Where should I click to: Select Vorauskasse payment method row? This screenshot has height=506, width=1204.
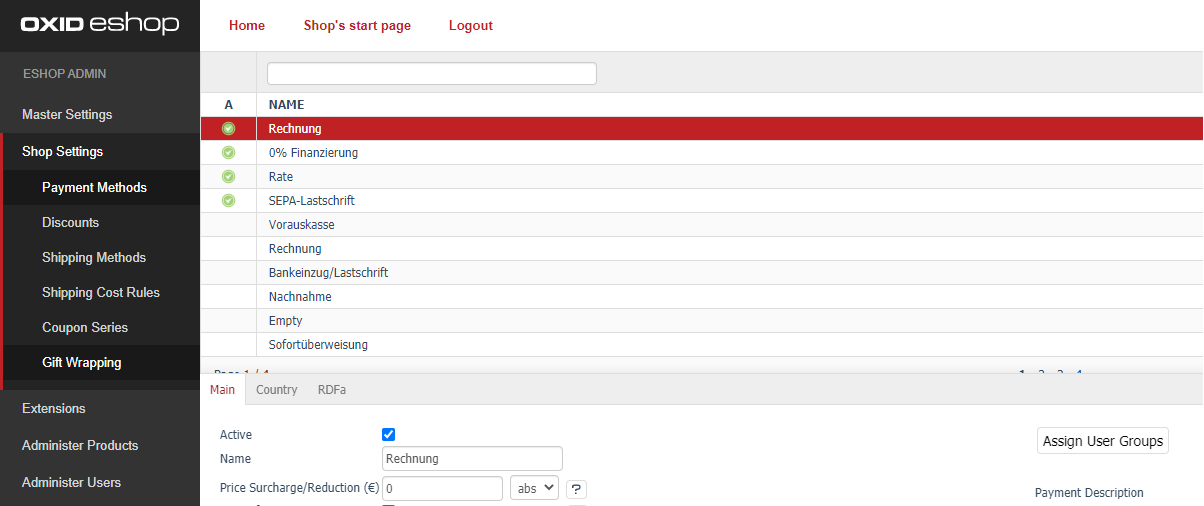coord(301,225)
